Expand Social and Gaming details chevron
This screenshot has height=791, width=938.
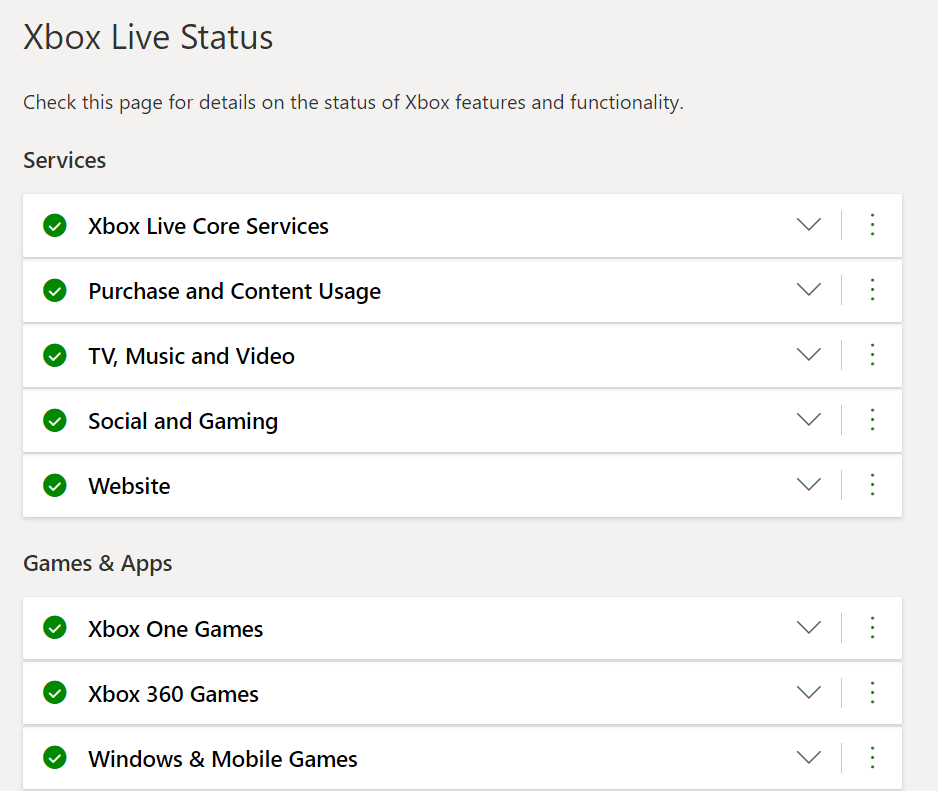808,420
